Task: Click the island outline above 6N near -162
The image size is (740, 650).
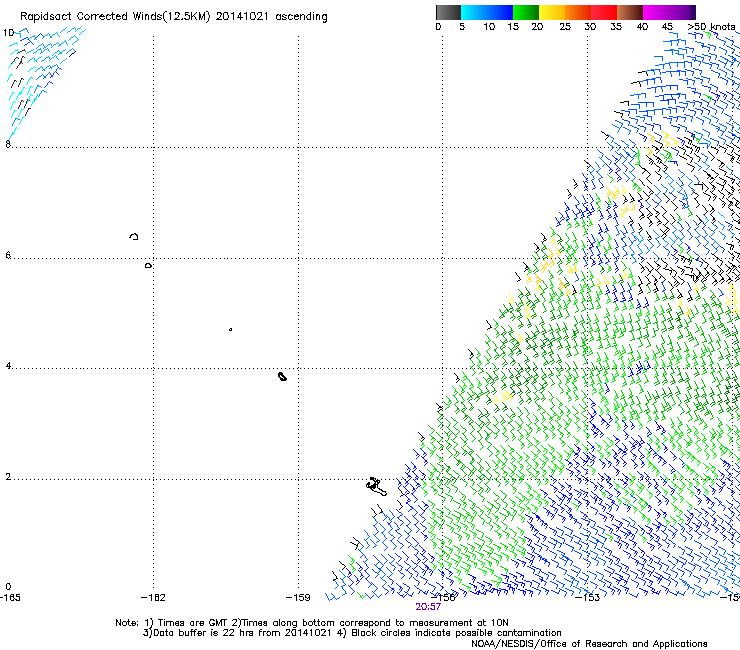Action: tap(134, 236)
